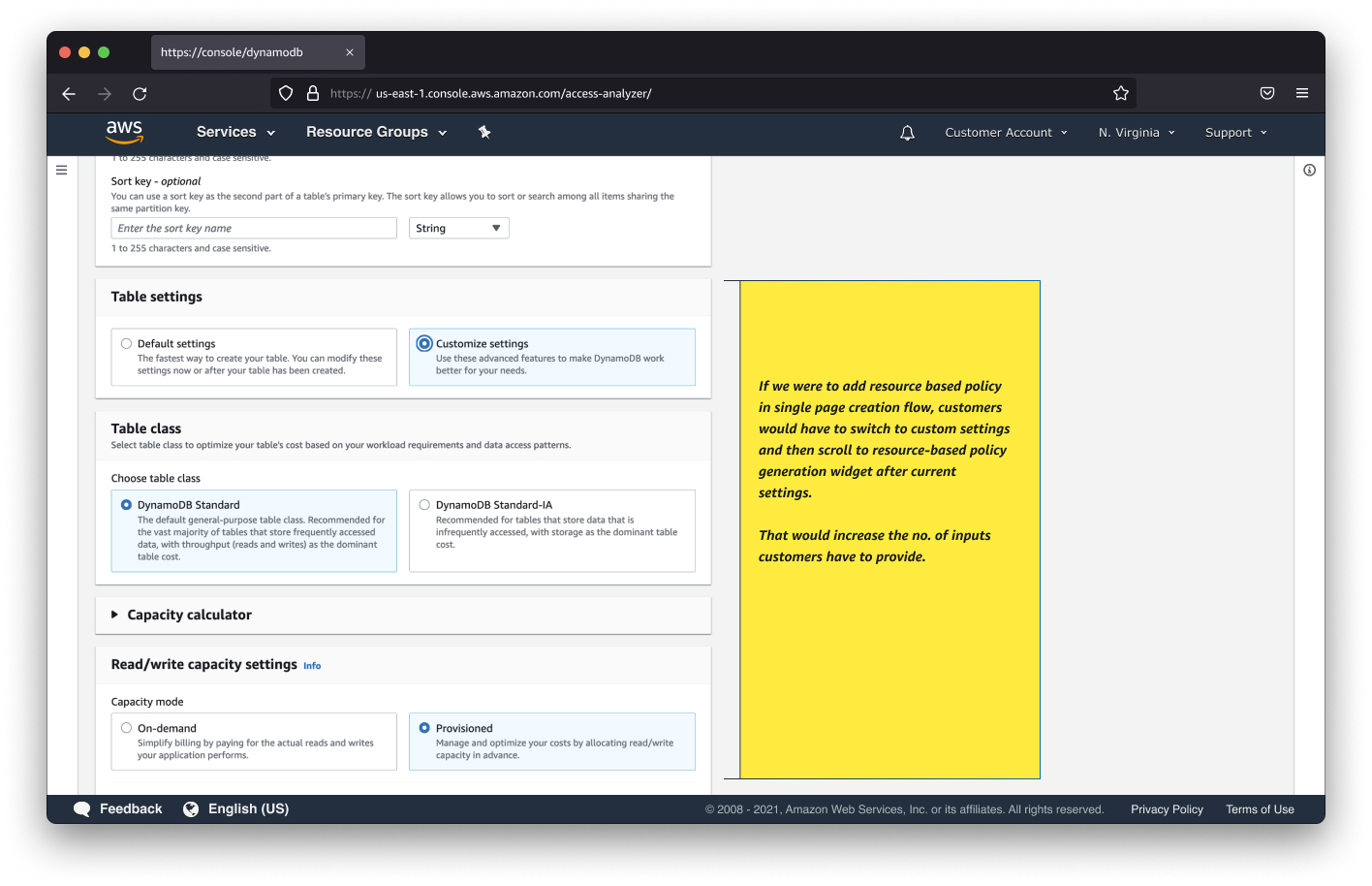The height and width of the screenshot is (886, 1372).
Task: Select On-demand capacity mode
Action: click(126, 728)
